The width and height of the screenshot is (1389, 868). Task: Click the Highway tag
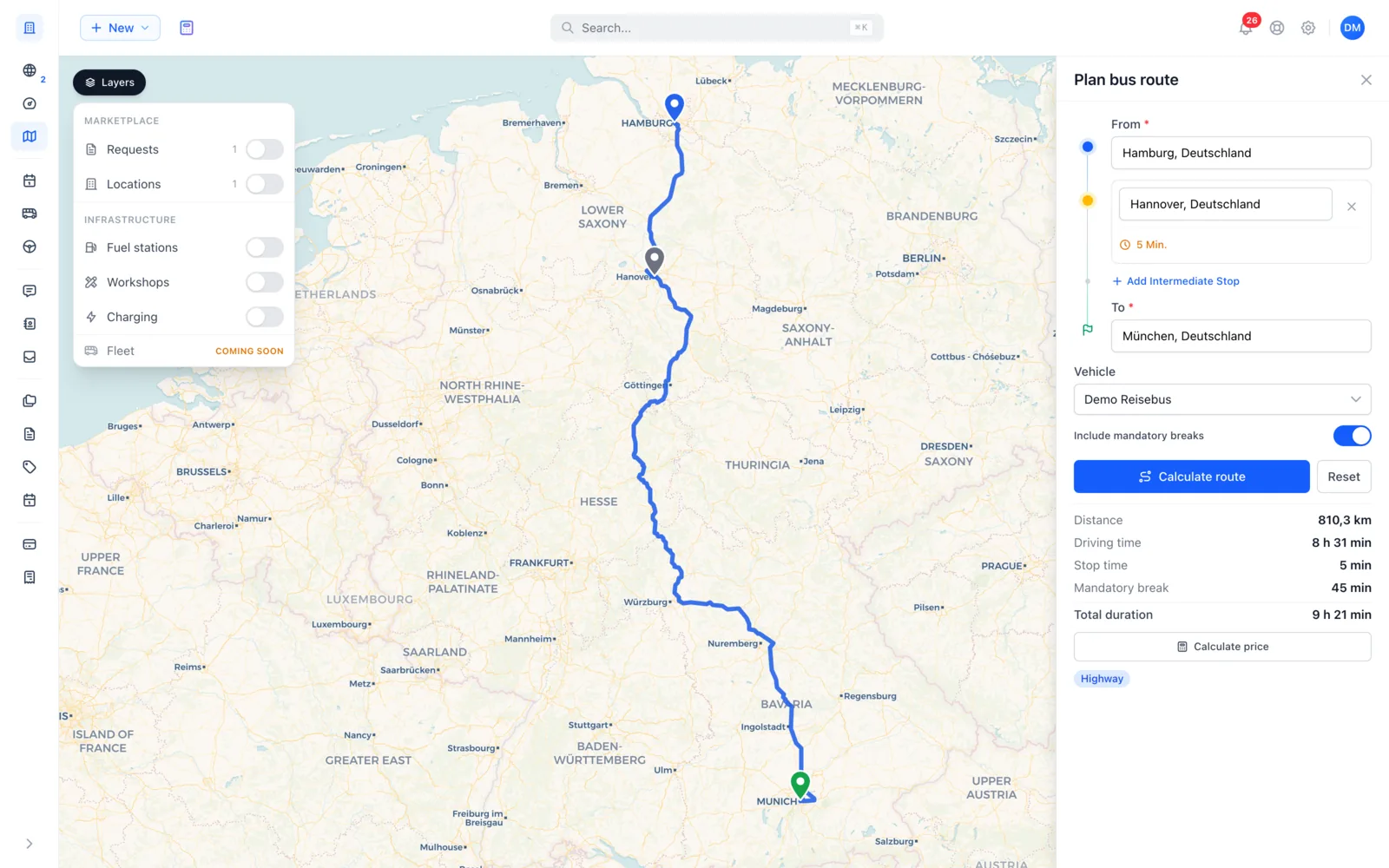tap(1102, 679)
